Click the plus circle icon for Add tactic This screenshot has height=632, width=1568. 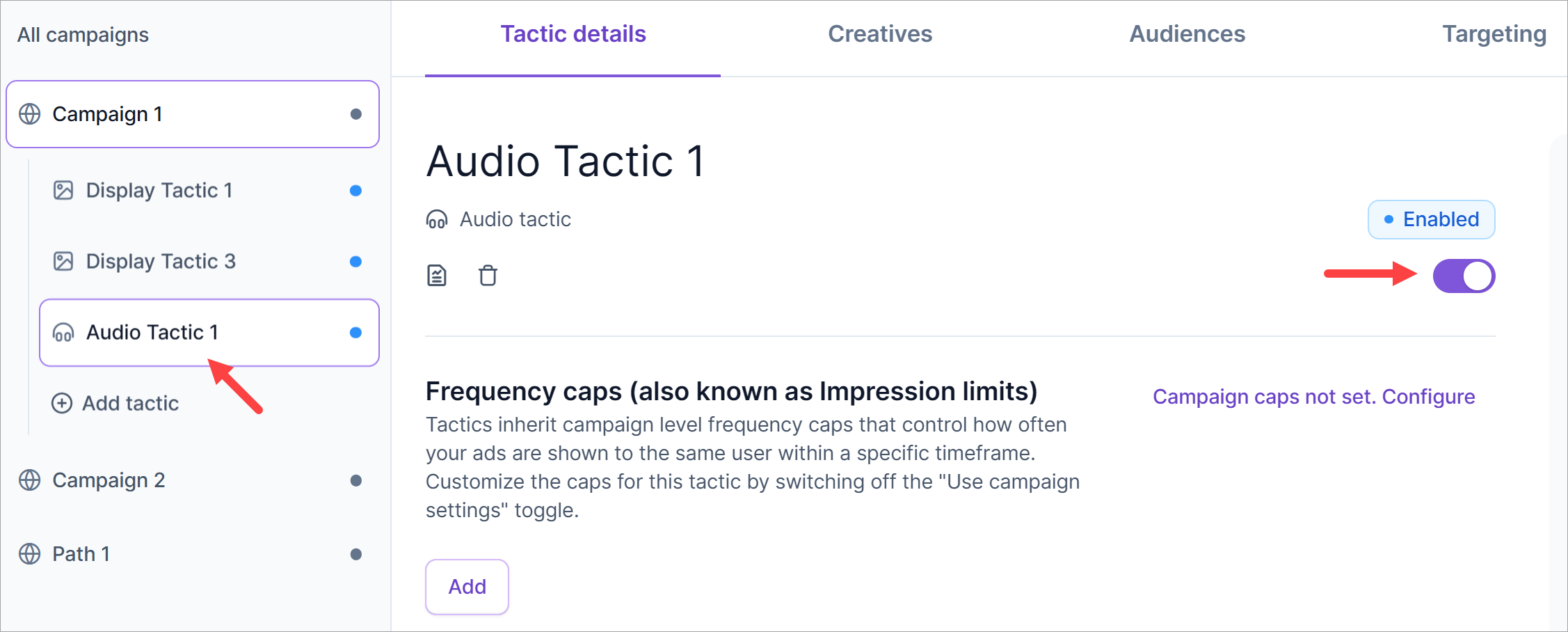[62, 403]
